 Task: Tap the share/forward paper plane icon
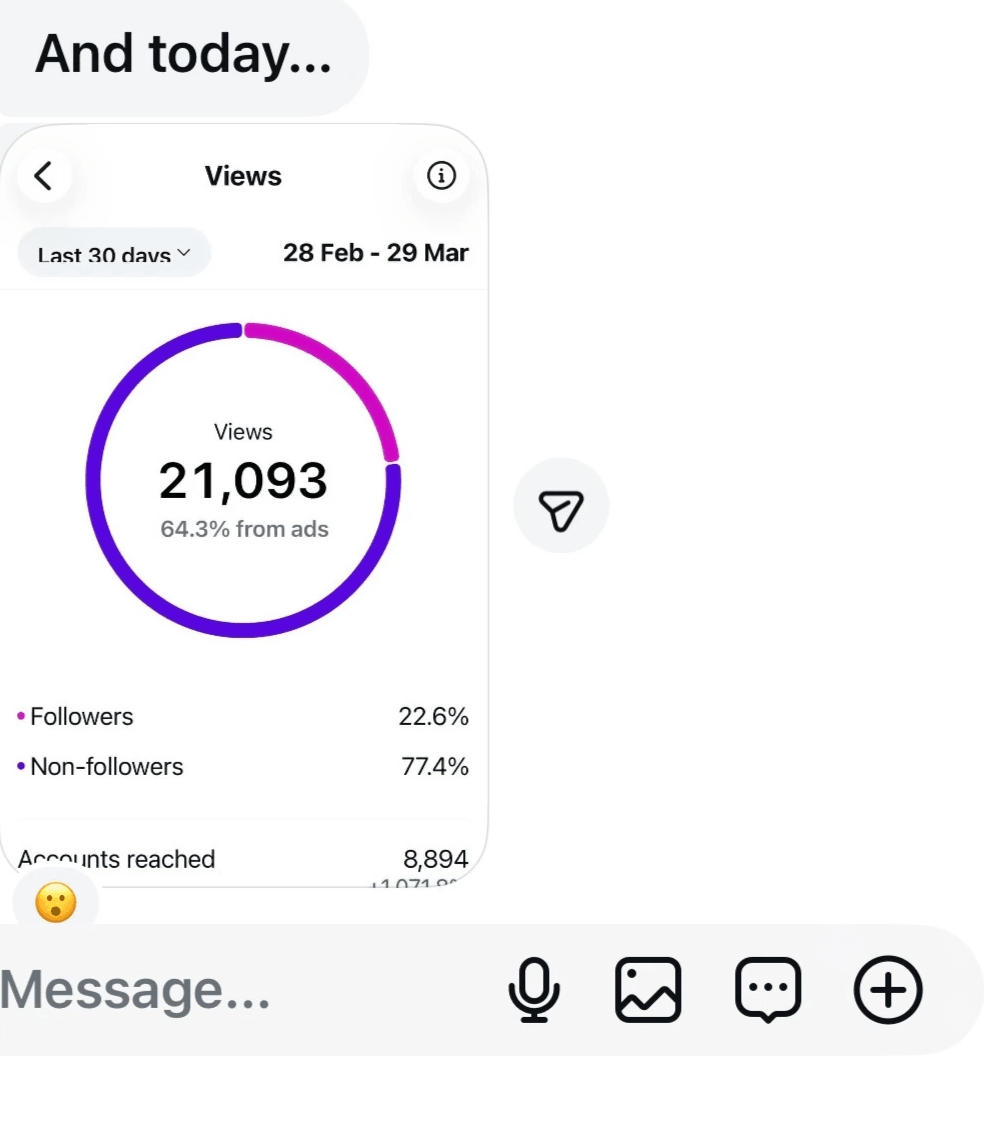pos(560,506)
